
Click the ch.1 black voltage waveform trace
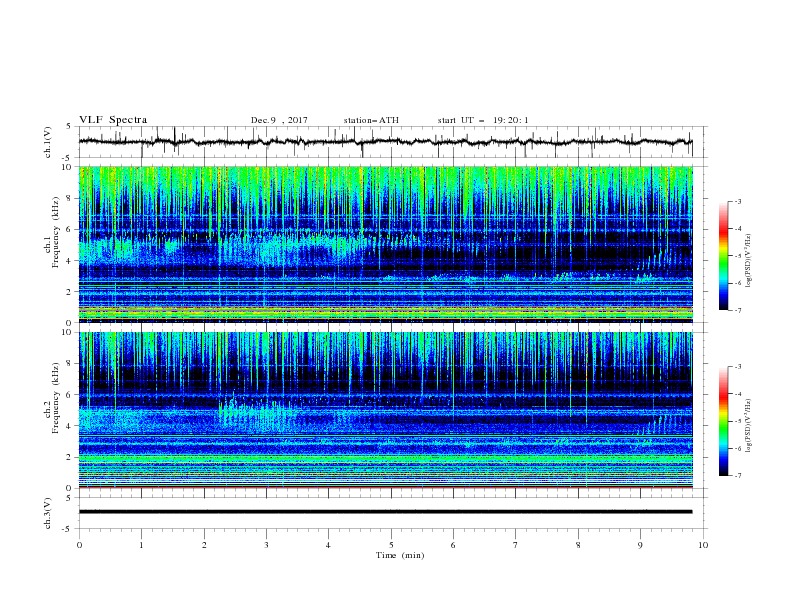pos(385,142)
